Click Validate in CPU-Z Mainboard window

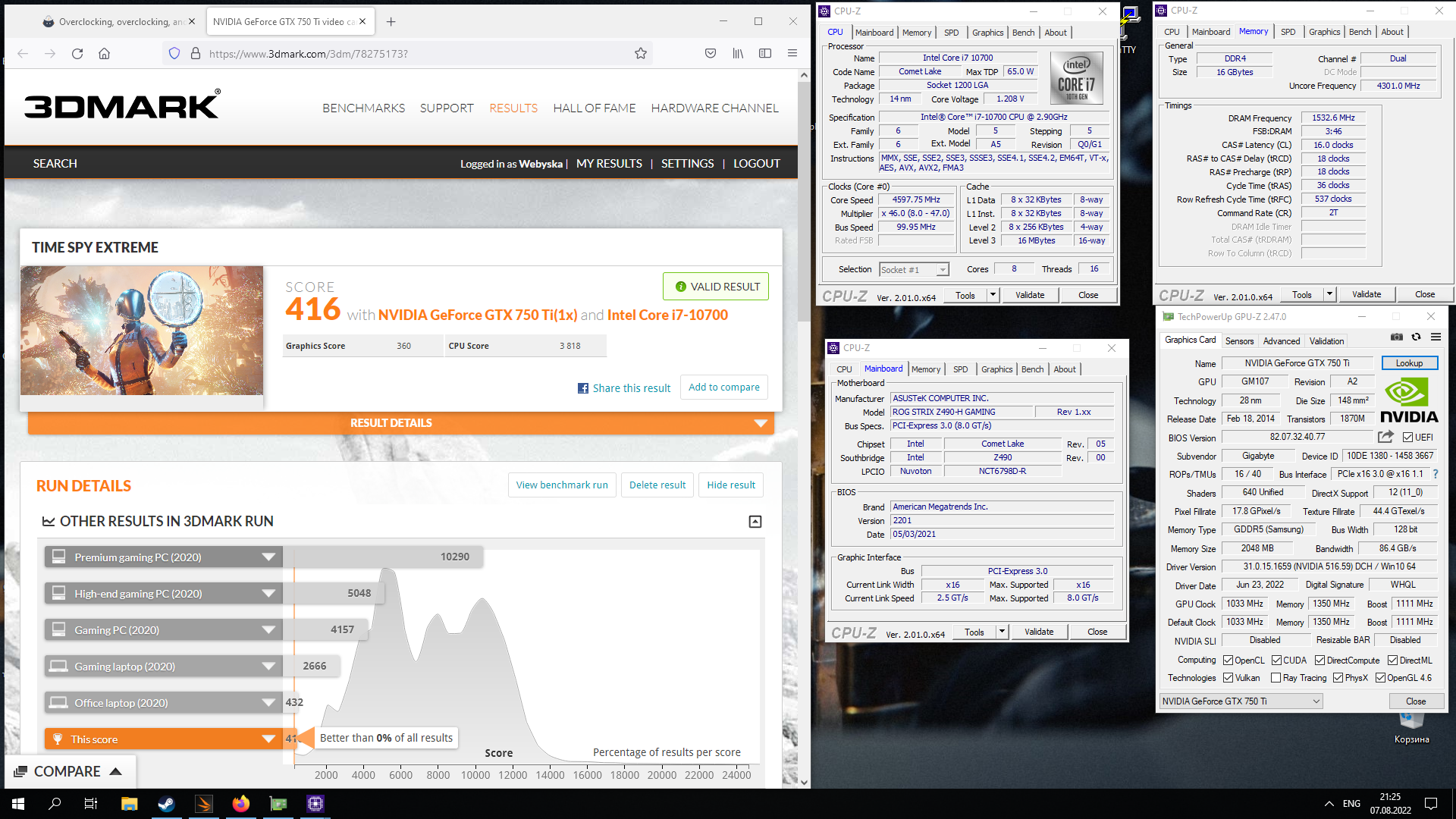pyautogui.click(x=1039, y=632)
